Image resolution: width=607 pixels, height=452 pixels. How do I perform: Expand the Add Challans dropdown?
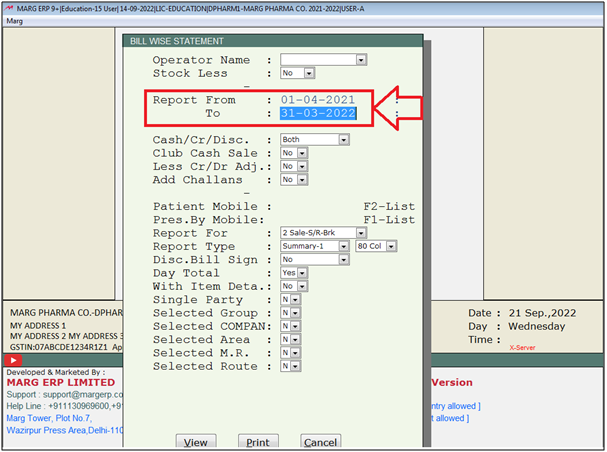(x=302, y=180)
